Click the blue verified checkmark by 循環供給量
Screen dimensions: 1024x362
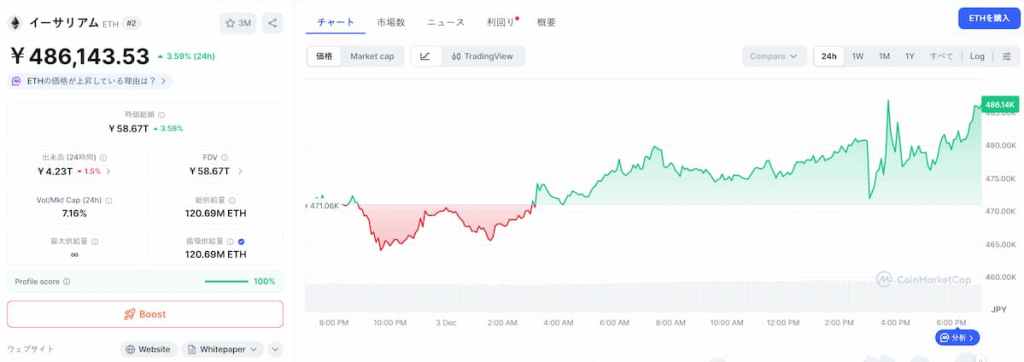[x=242, y=241]
